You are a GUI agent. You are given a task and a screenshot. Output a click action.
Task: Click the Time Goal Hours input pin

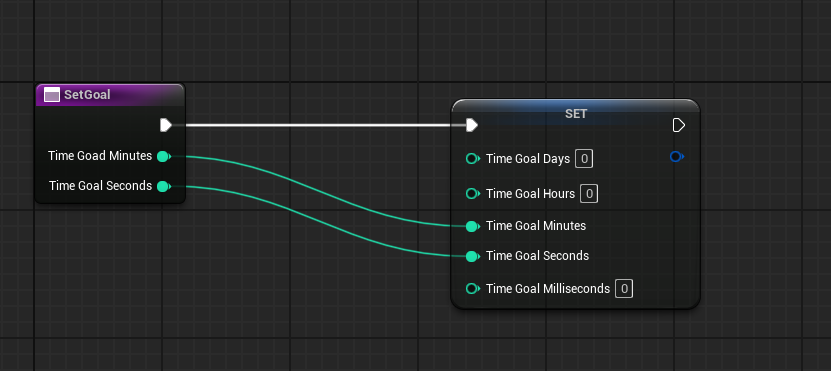coord(472,193)
